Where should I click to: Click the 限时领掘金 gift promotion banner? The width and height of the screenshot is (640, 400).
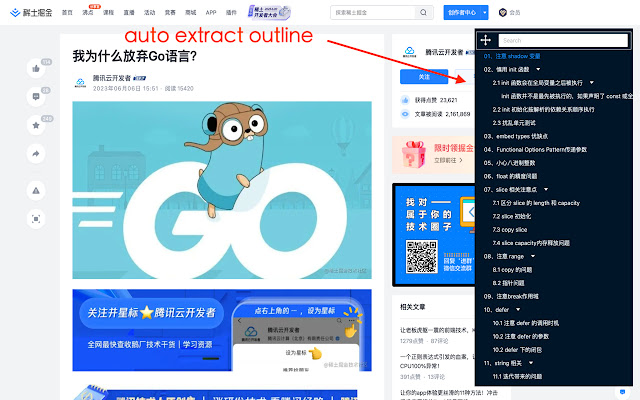pyautogui.click(x=433, y=155)
